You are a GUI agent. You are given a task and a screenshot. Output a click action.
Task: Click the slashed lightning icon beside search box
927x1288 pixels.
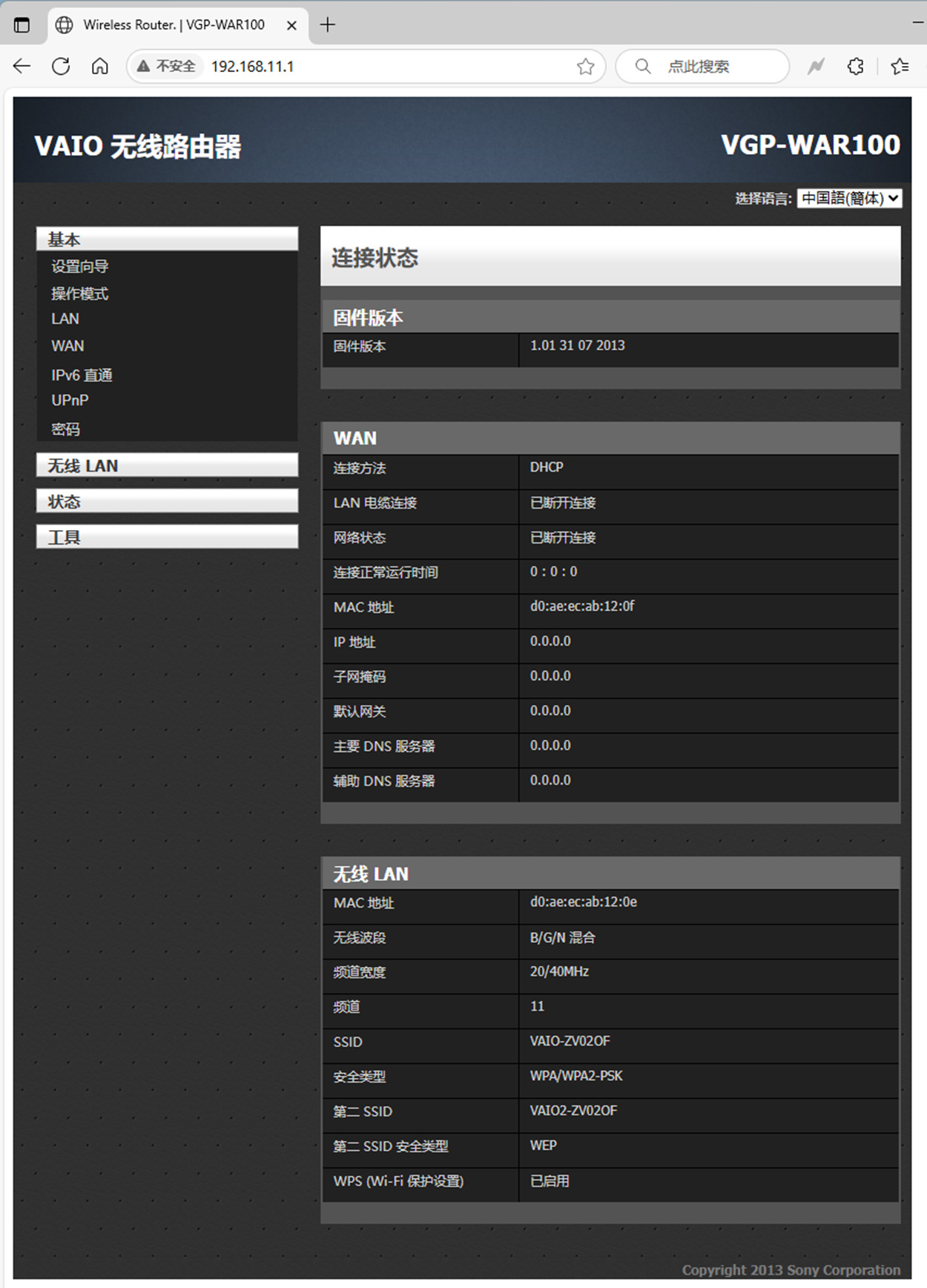coord(816,66)
